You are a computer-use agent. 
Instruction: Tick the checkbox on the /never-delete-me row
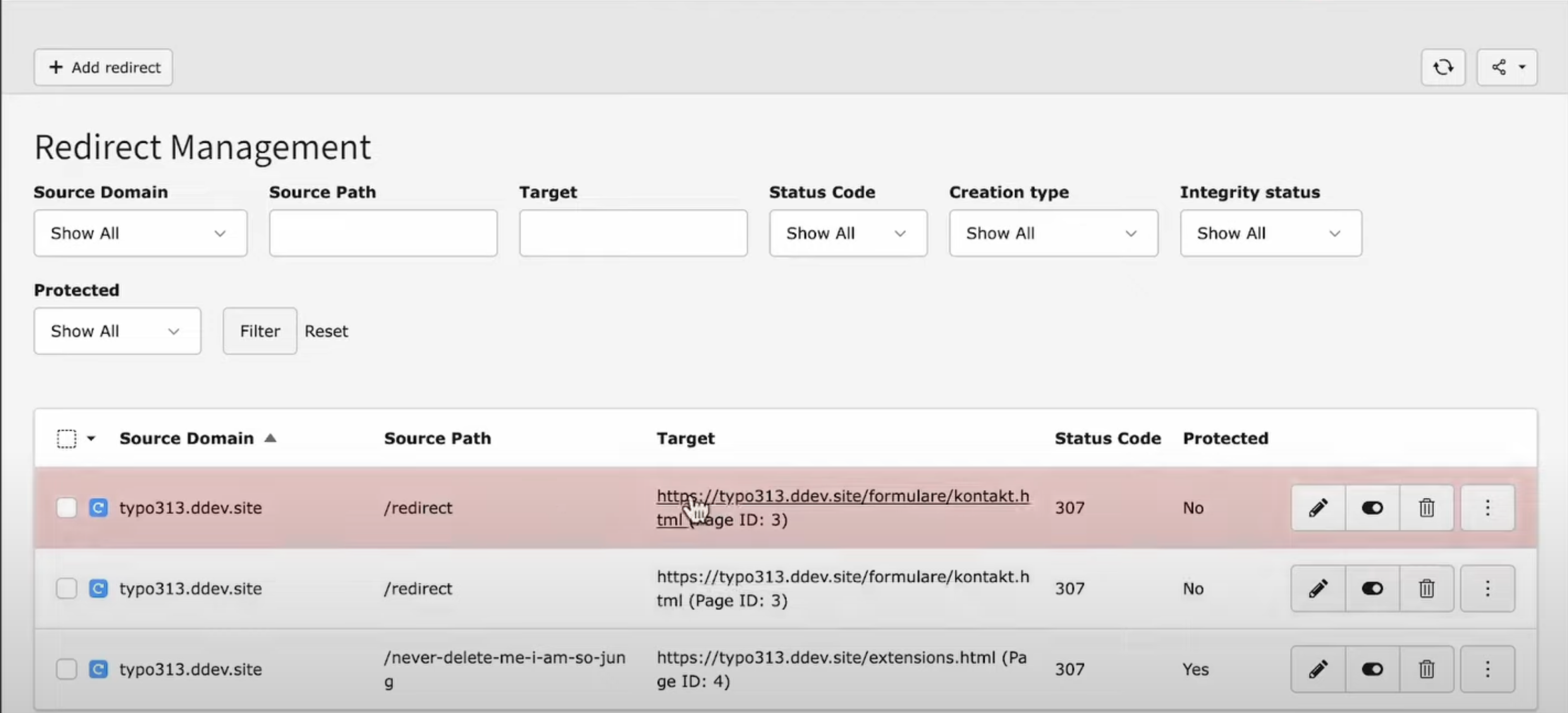[67, 669]
